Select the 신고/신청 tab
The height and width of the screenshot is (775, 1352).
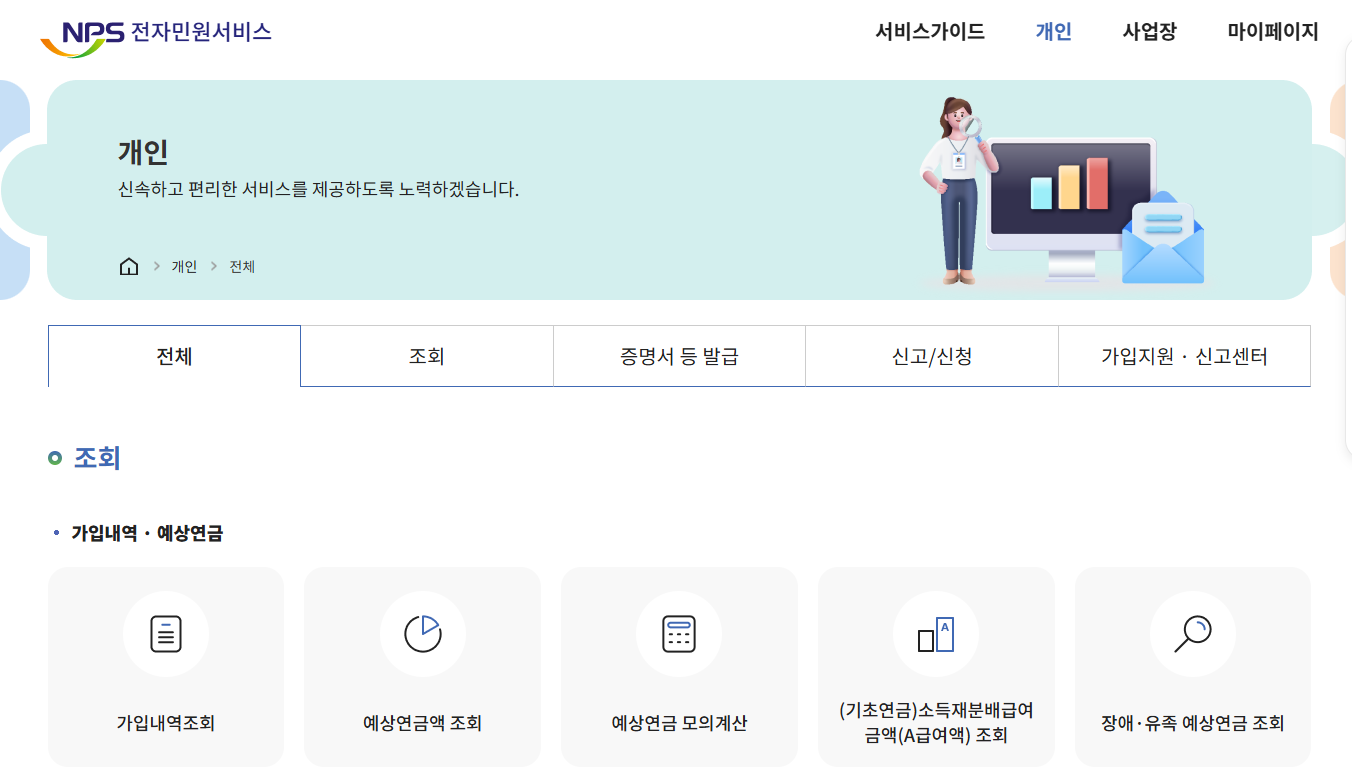931,355
